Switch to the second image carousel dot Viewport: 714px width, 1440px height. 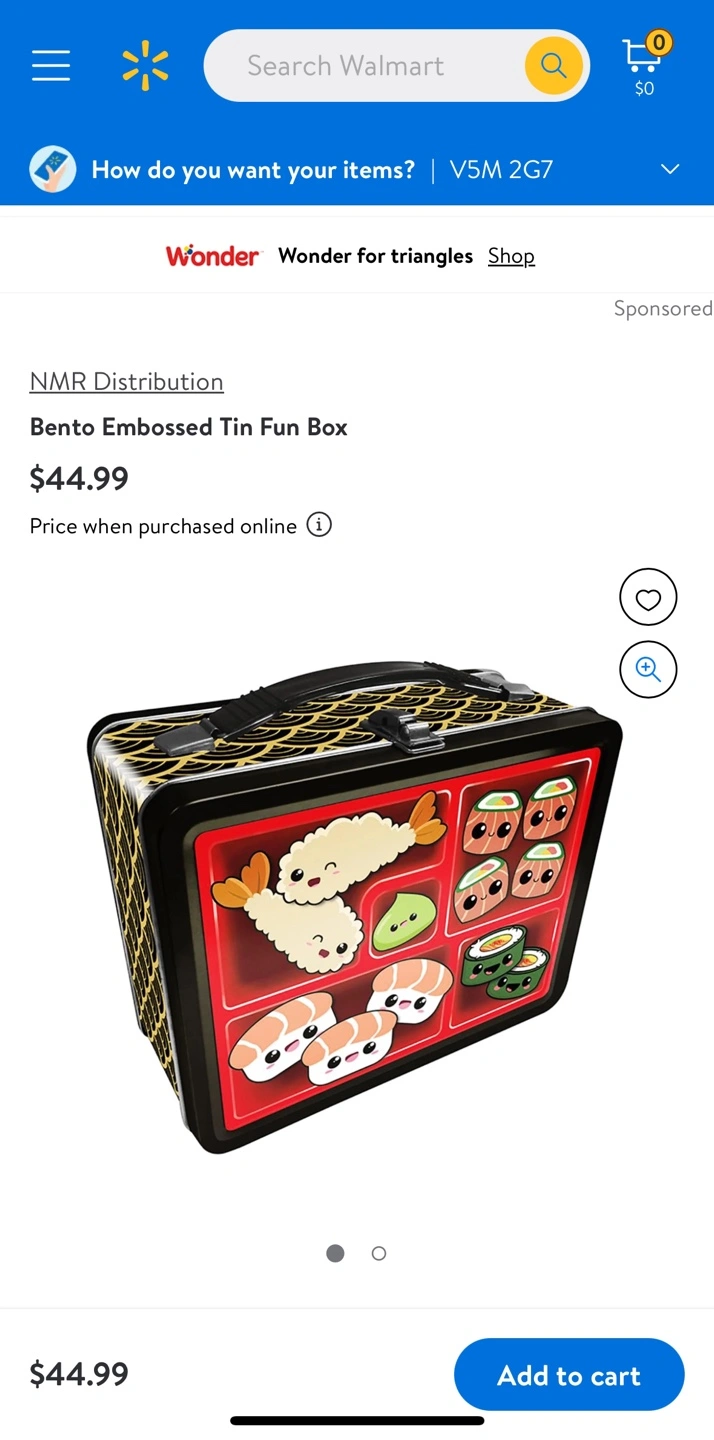(379, 1253)
